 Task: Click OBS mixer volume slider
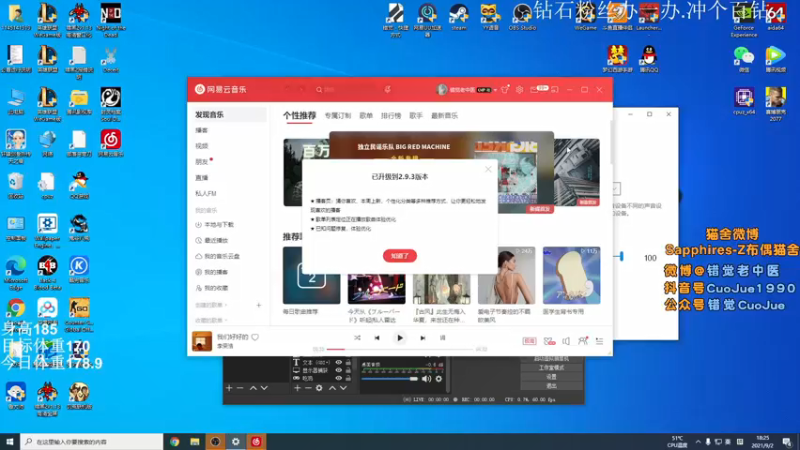coord(390,379)
